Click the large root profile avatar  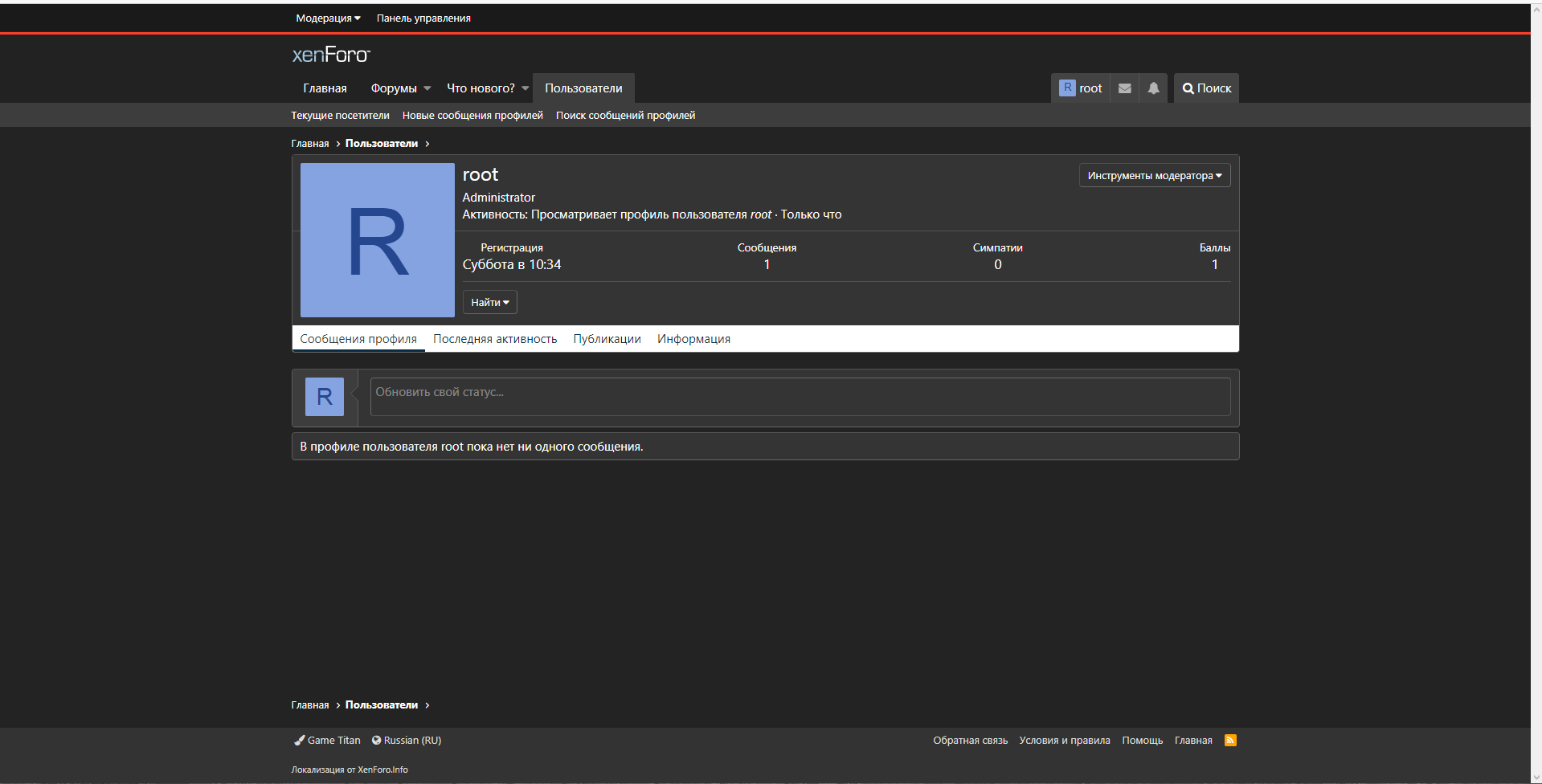[x=377, y=240]
